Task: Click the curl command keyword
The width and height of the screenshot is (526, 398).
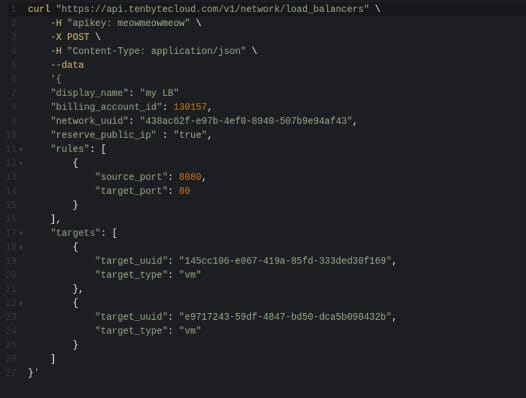Action: point(39,9)
